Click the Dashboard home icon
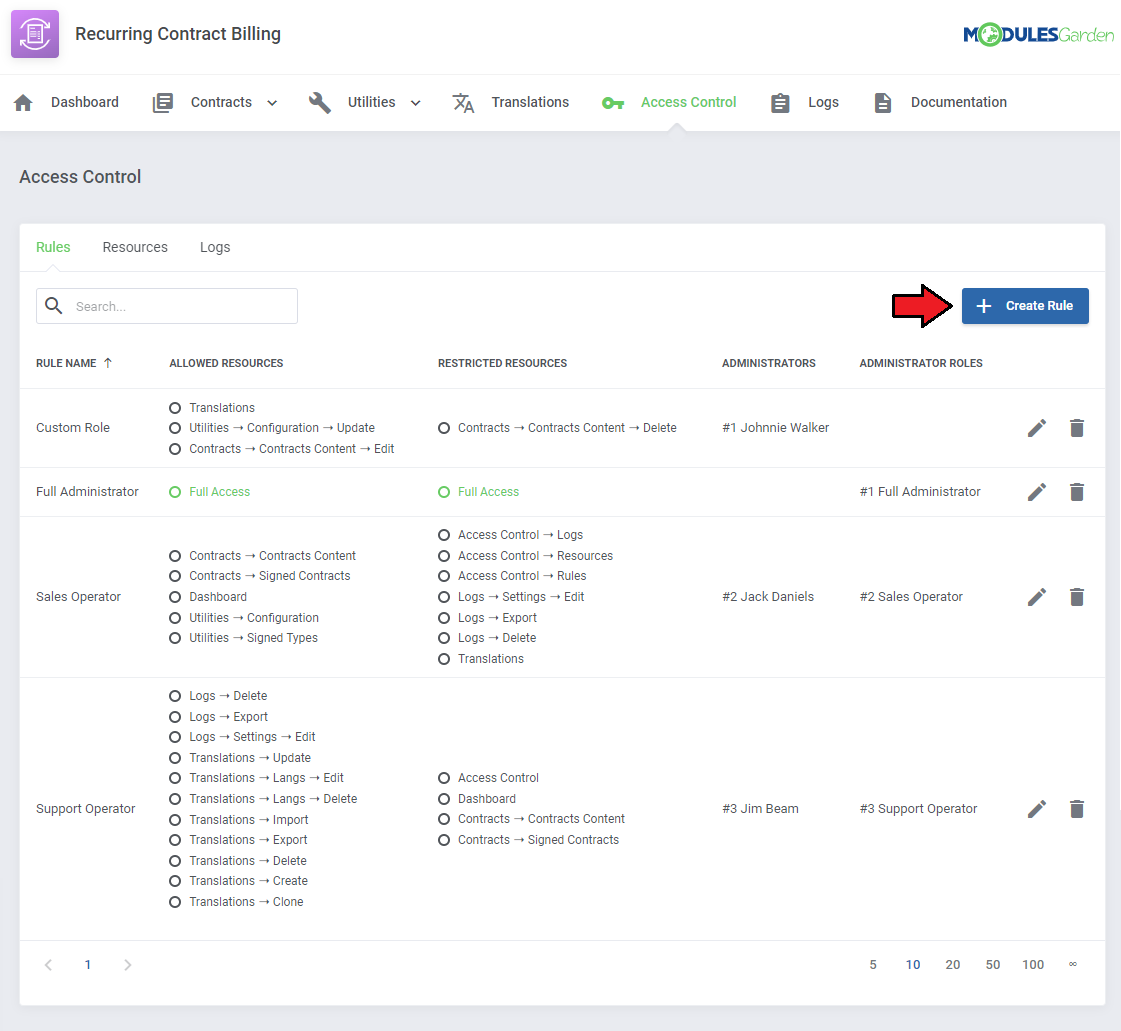The width and height of the screenshot is (1121, 1031). tap(23, 103)
